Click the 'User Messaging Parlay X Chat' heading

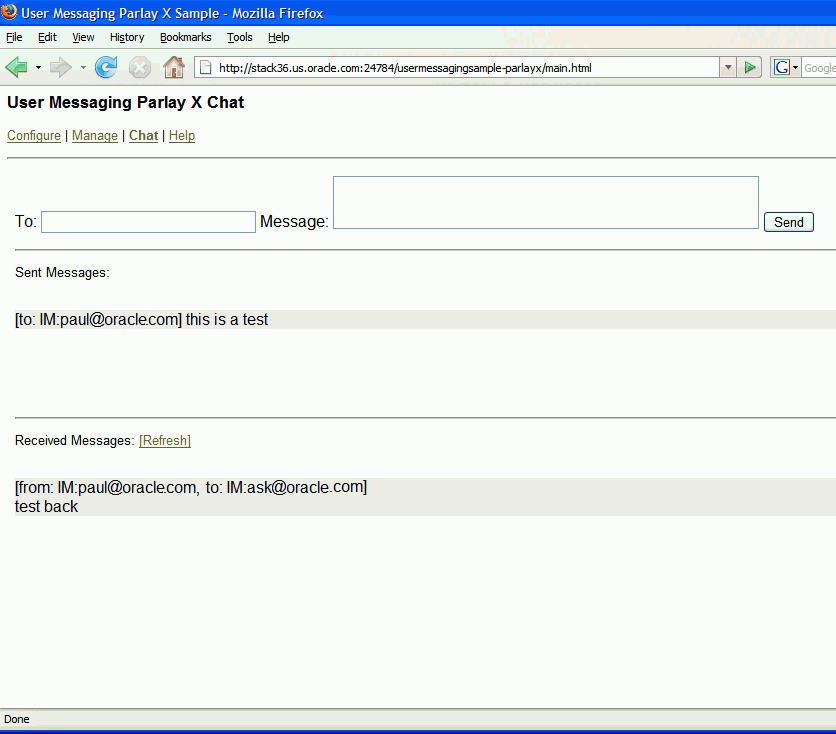click(126, 102)
